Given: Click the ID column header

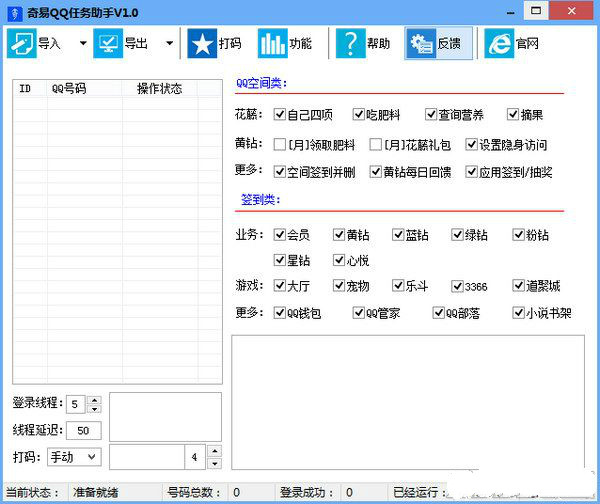Looking at the screenshot, I should (30, 88).
